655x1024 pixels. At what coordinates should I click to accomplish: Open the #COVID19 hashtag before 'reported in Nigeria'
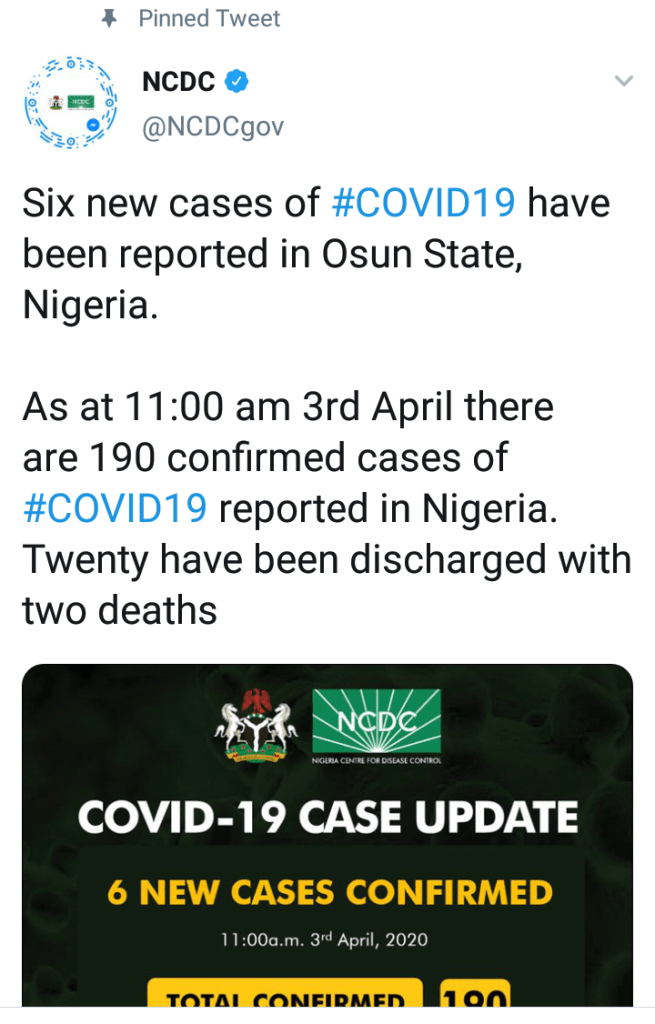[x=115, y=508]
